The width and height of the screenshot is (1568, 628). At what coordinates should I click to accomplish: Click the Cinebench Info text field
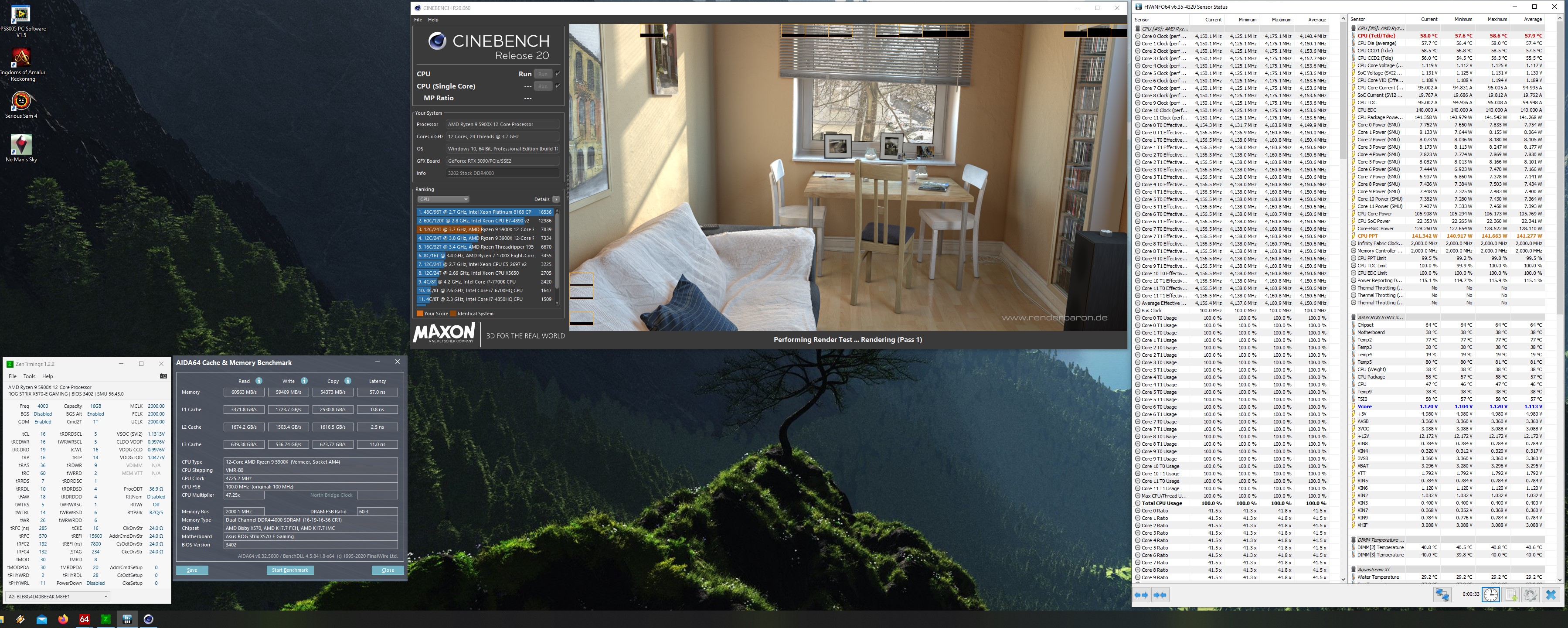(502, 173)
